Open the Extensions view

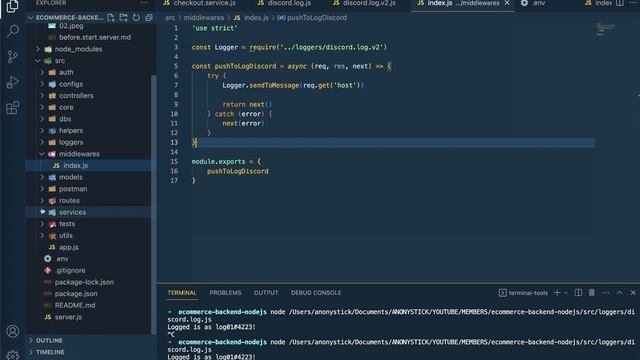13,108
